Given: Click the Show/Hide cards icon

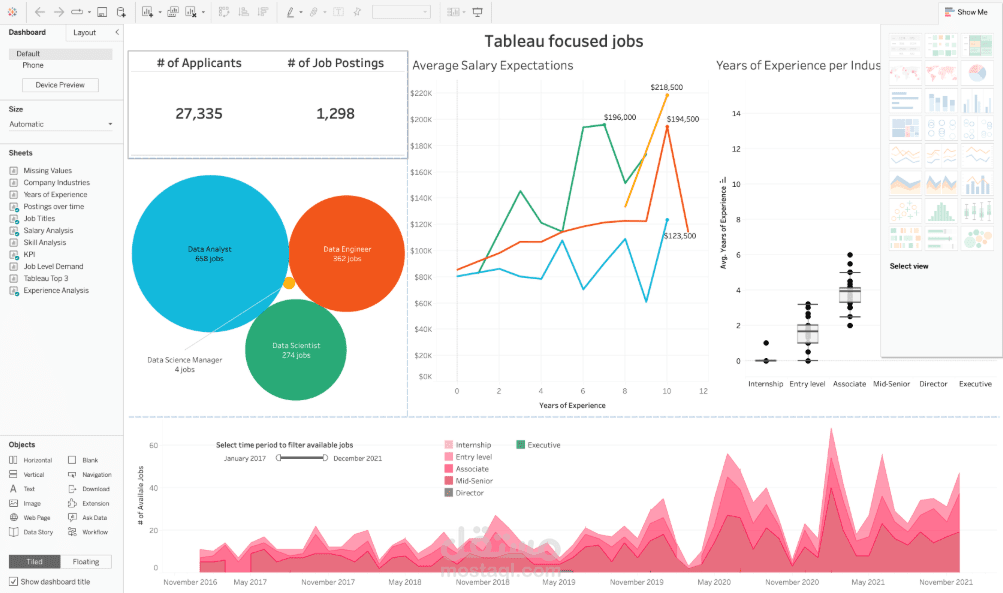Looking at the screenshot, I should coord(453,12).
